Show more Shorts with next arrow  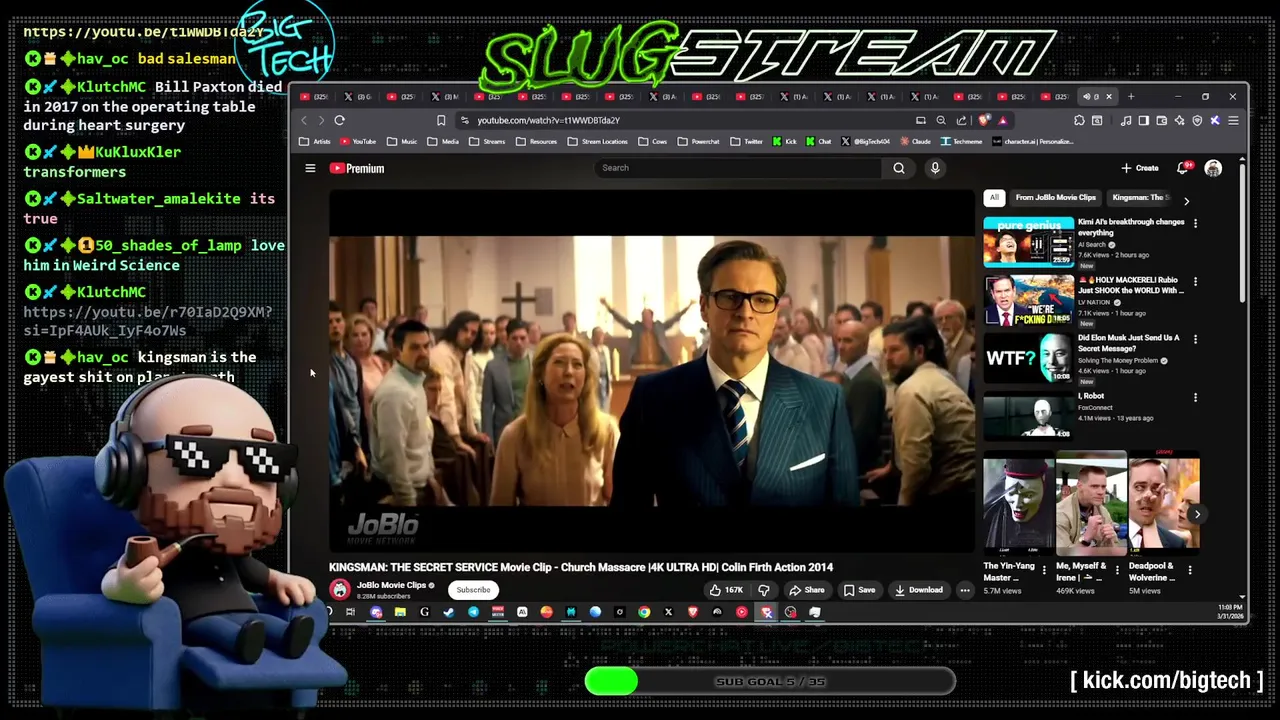[1197, 514]
